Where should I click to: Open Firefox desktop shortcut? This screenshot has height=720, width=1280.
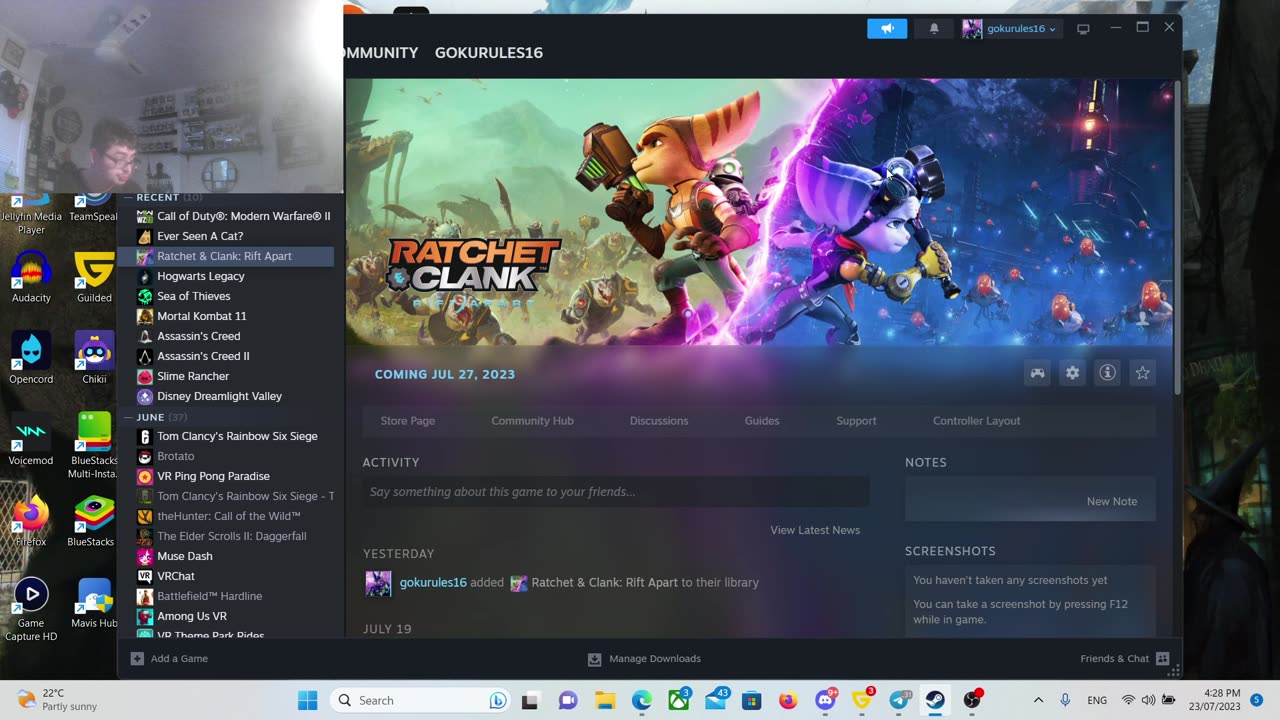31,521
